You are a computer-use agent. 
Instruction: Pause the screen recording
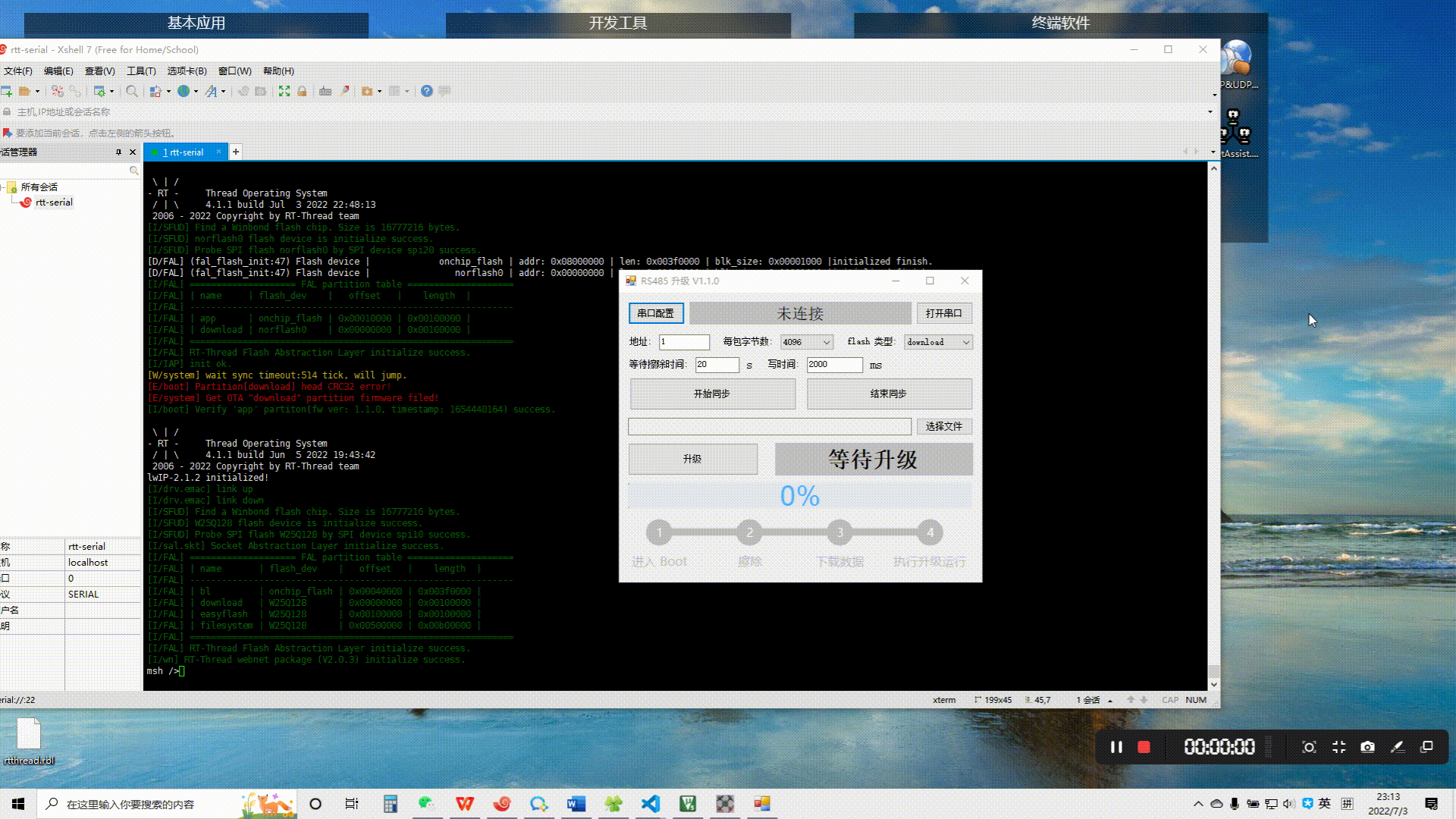(x=1116, y=747)
